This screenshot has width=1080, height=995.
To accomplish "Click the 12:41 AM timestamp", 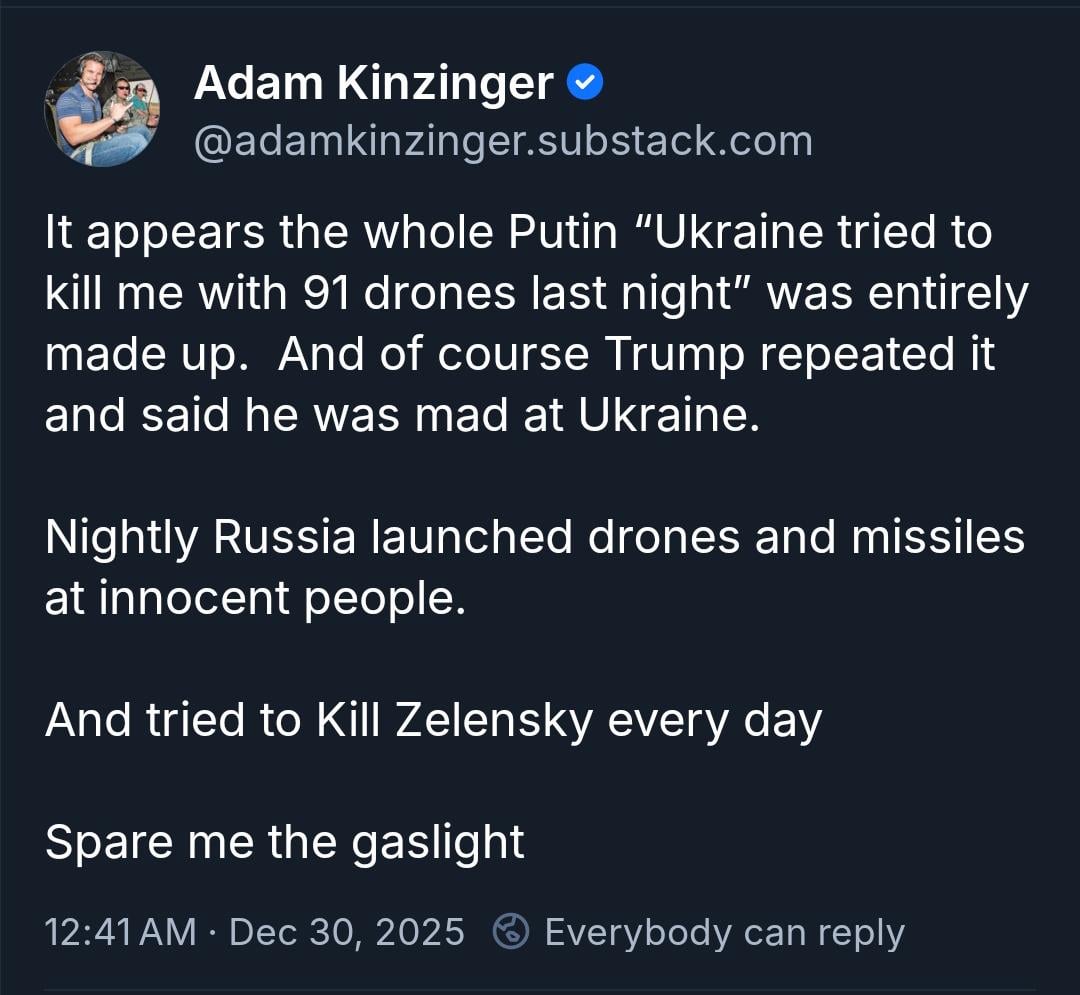I will [120, 932].
